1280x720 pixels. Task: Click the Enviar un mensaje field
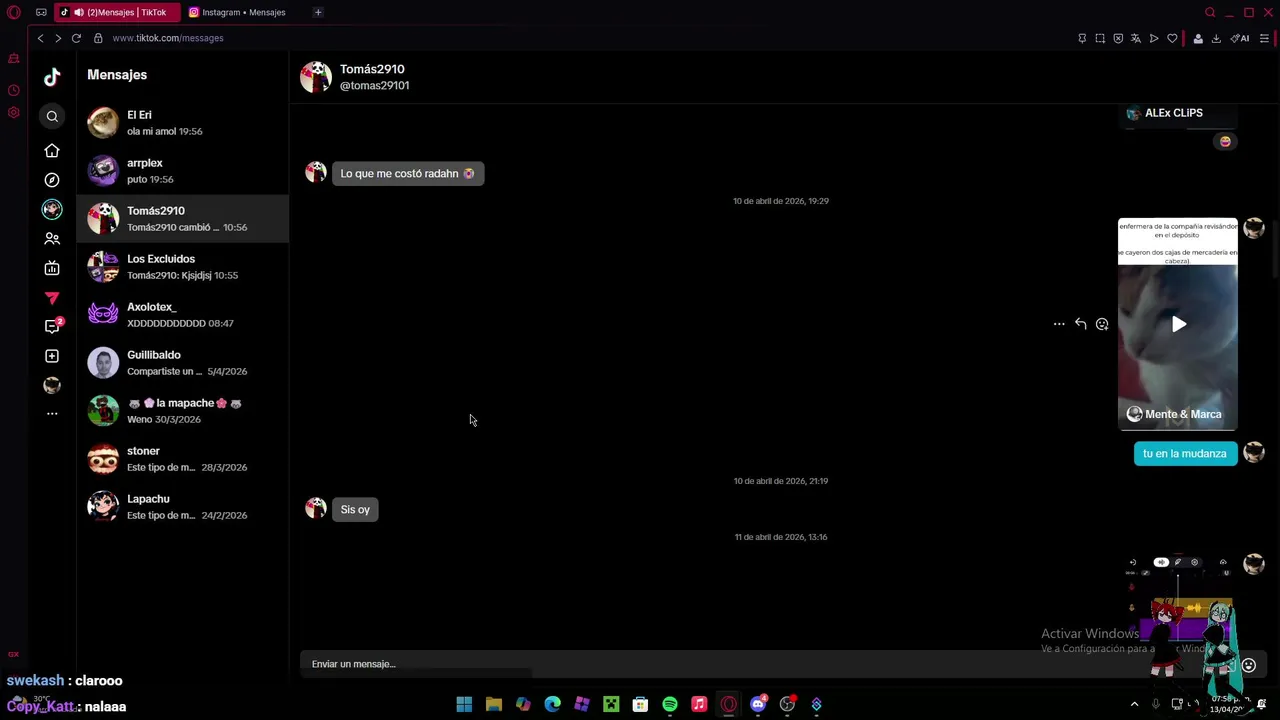(x=760, y=664)
